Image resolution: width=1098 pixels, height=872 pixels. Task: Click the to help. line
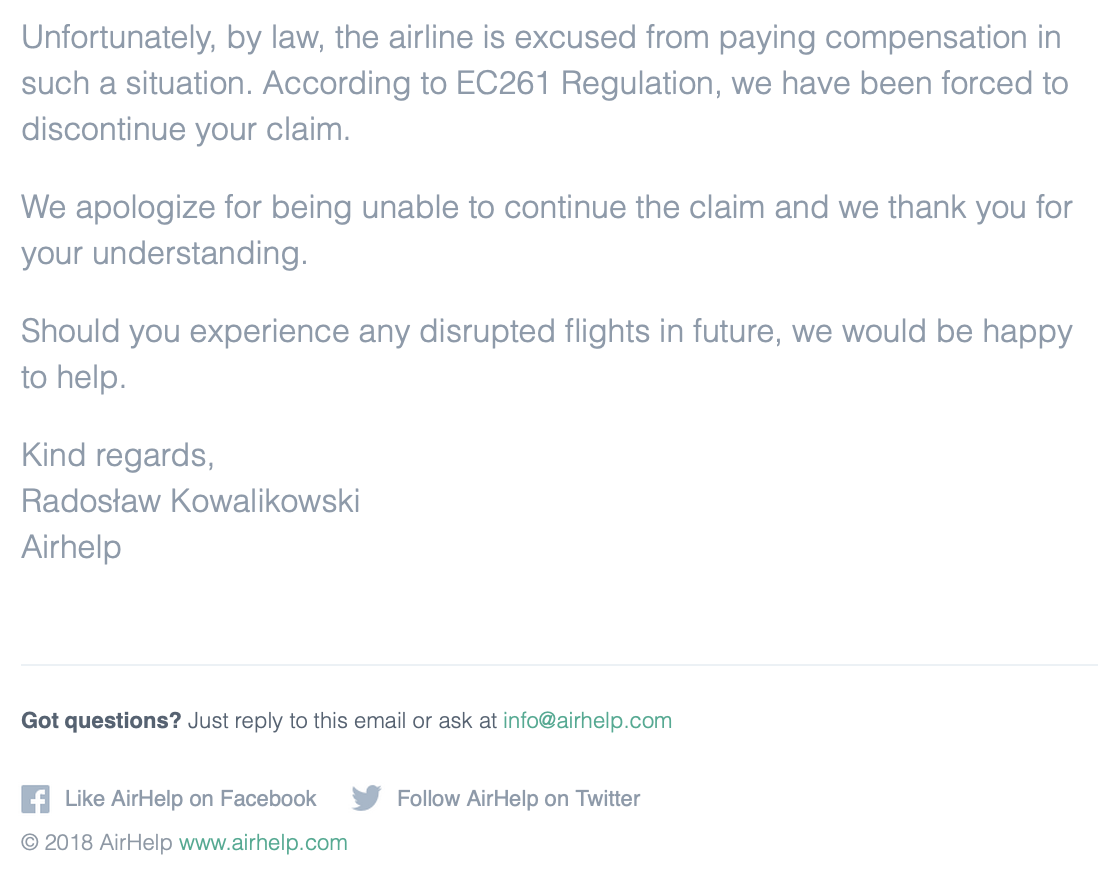coord(73,377)
